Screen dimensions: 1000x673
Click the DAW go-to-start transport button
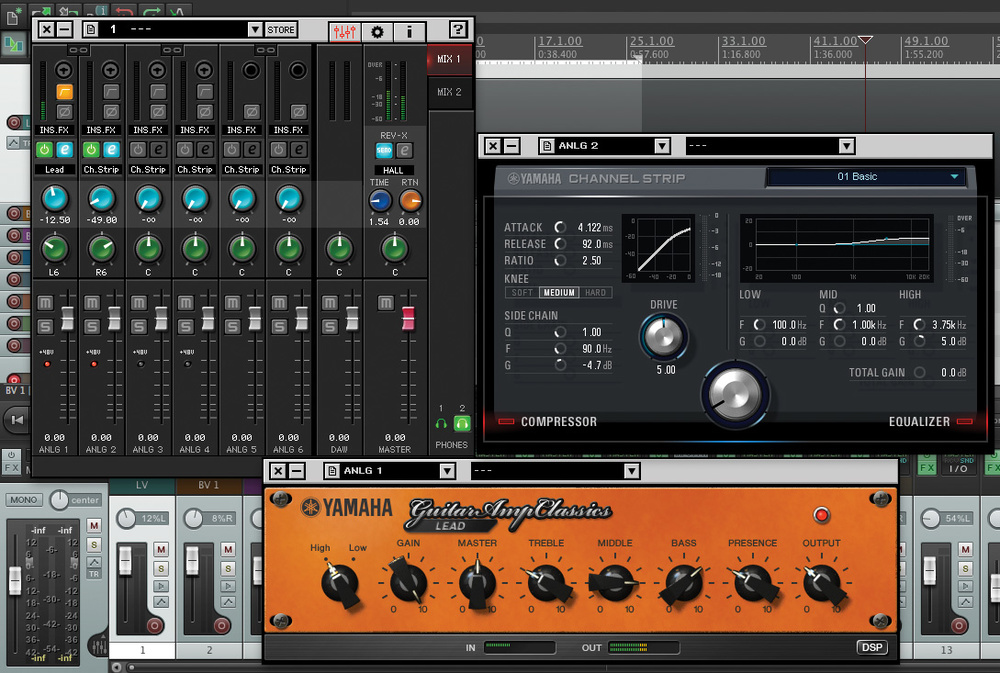point(17,420)
